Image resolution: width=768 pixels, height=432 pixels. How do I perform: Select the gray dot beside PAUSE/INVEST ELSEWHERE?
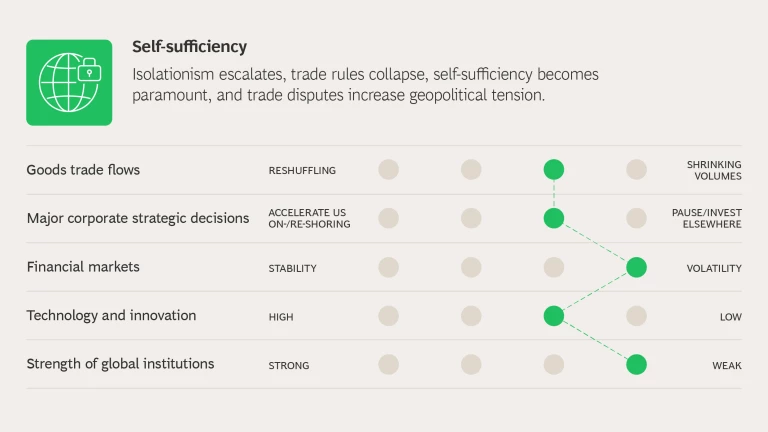636,218
